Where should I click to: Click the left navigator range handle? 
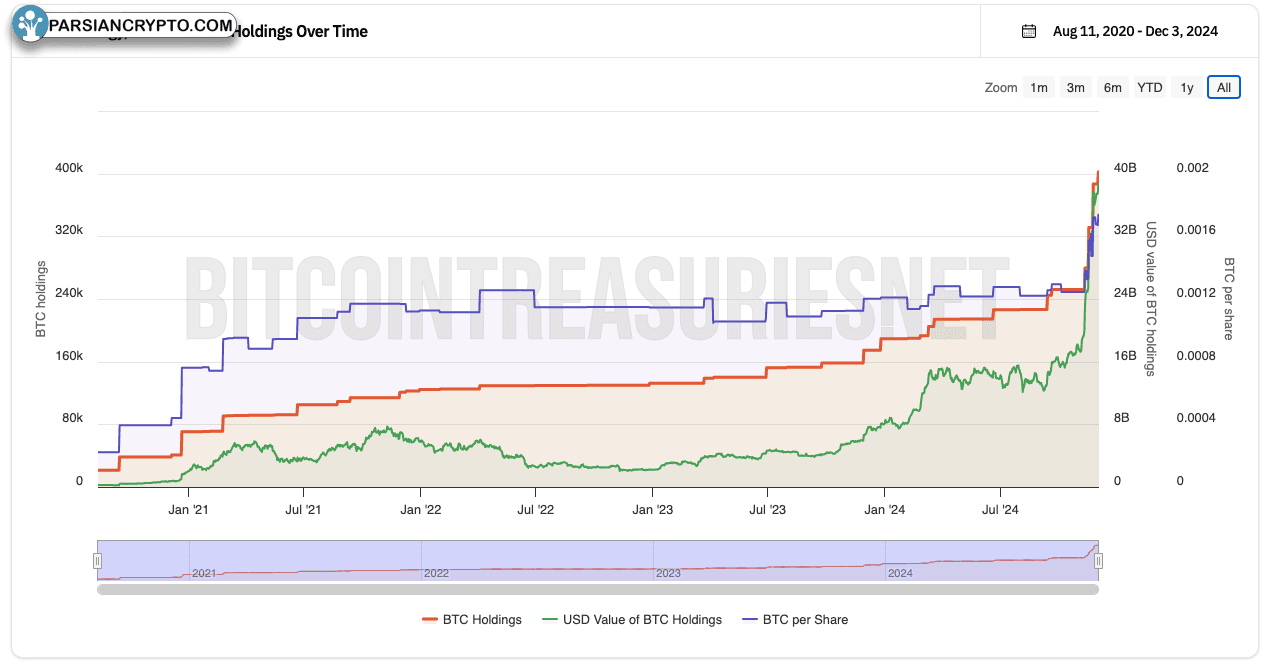tap(98, 561)
